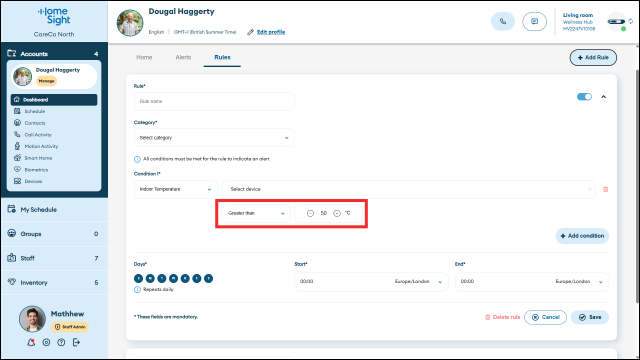This screenshot has width=640, height=360.
Task: Click the page vertical scrollbar
Action: [x=637, y=186]
